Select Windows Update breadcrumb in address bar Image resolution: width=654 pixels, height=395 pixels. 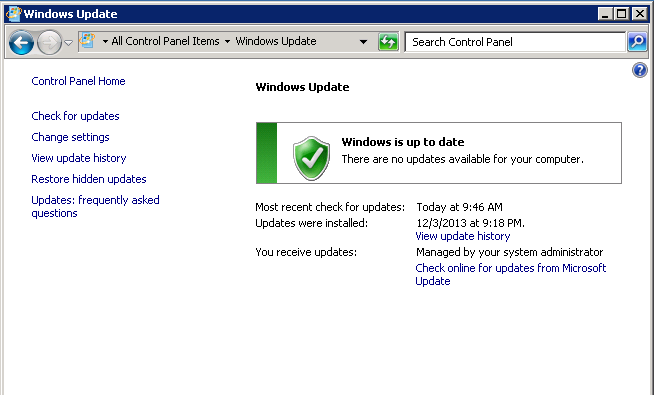276,41
